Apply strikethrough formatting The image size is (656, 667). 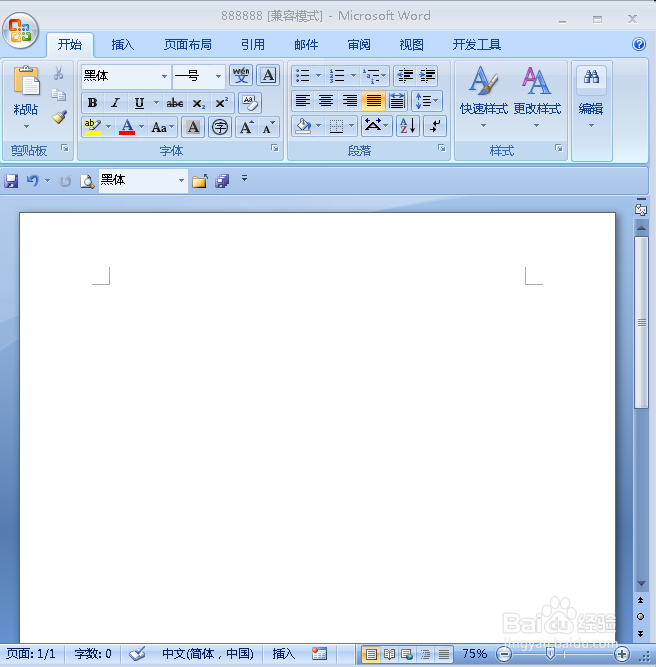point(175,103)
